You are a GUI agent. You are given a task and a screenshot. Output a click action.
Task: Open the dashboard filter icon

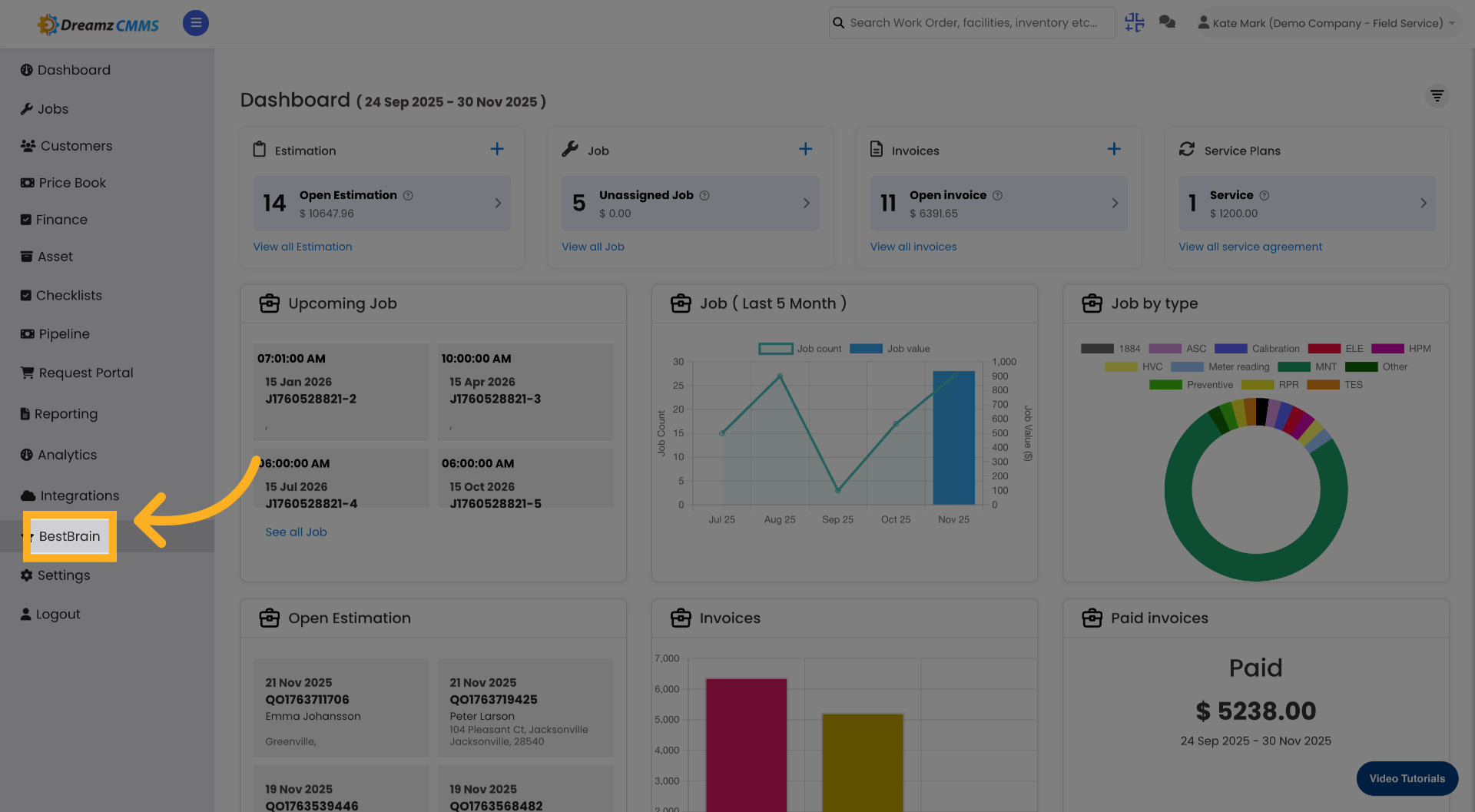pos(1437,96)
